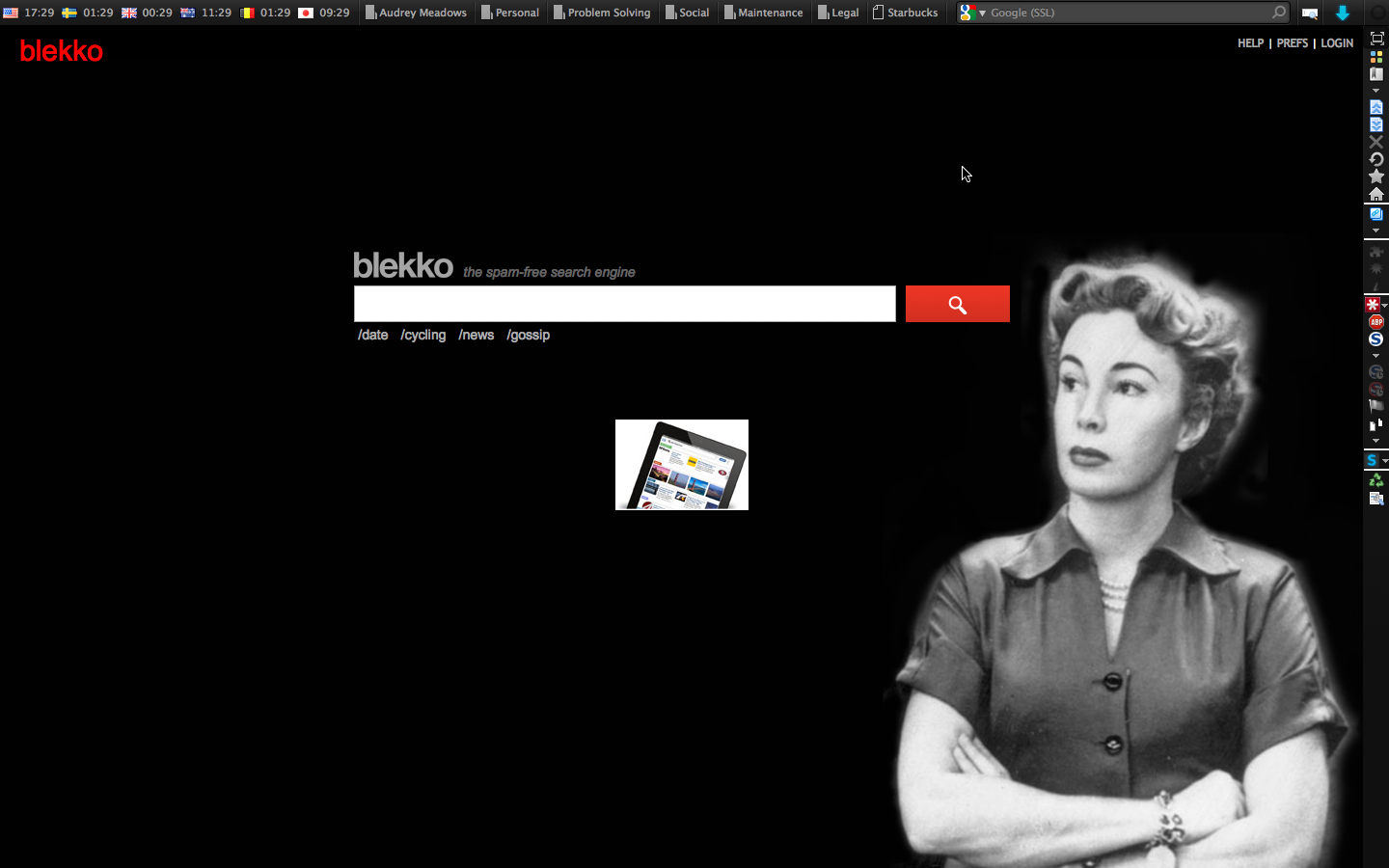Click the Australia flag clock 11:29
Viewport: 1389px width, 868px height.
[205, 13]
